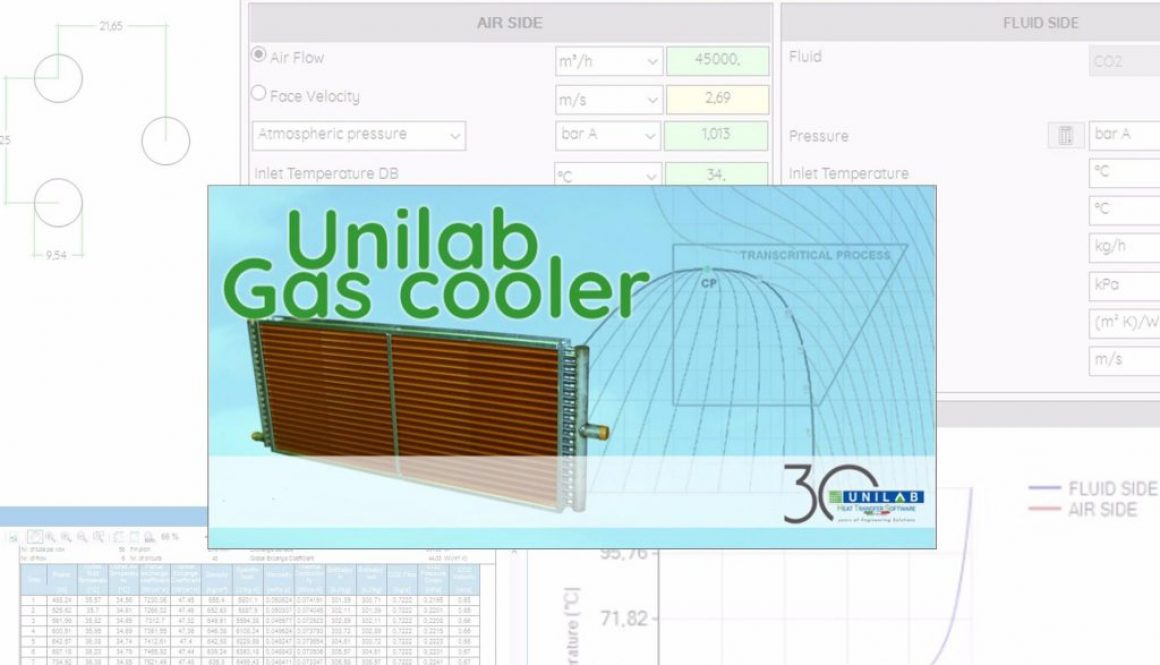This screenshot has width=1160, height=665.
Task: Open the Pressure calculator icon on Fluid Side
Action: (x=1066, y=135)
